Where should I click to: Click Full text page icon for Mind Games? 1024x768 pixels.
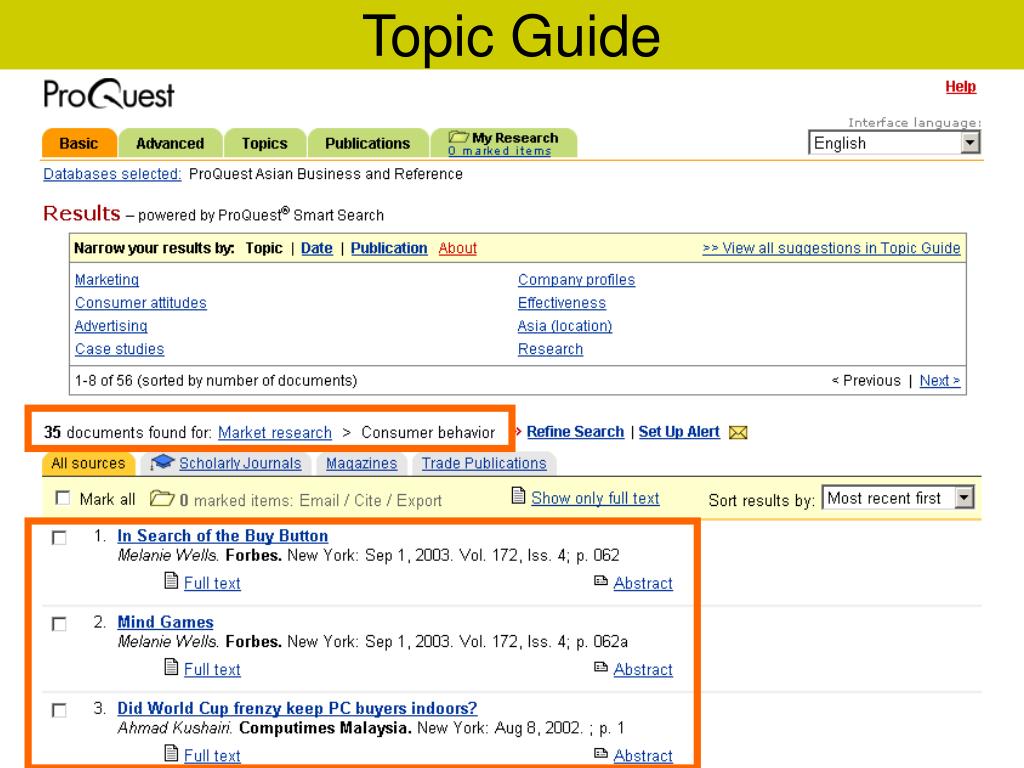coord(171,666)
